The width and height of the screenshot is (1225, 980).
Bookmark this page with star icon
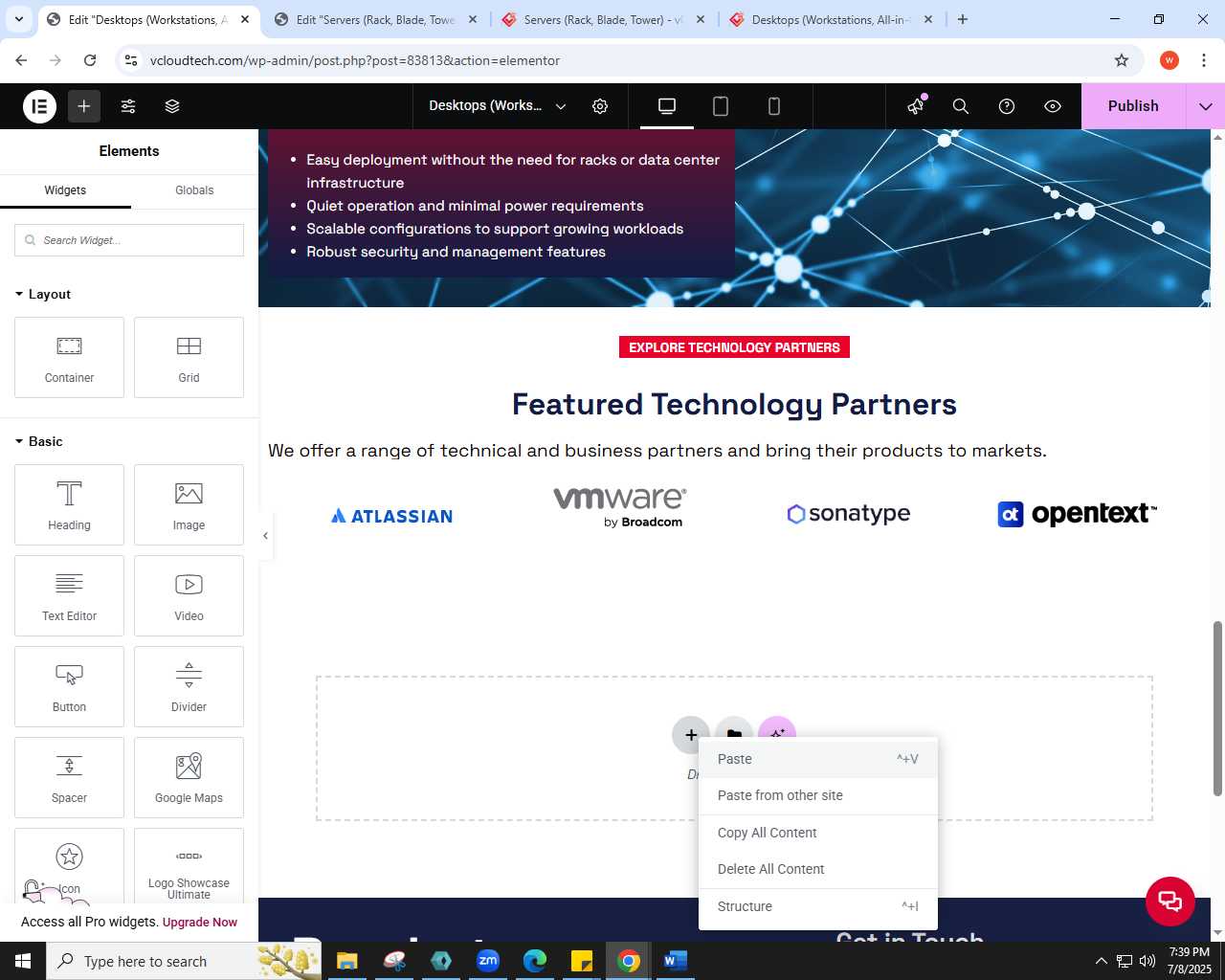pyautogui.click(x=1122, y=60)
